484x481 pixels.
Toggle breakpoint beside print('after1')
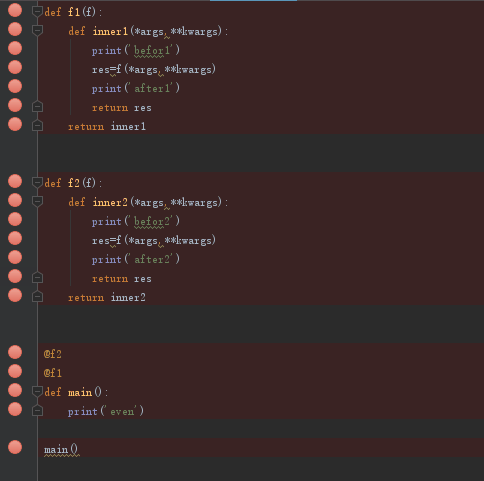pyautogui.click(x=15, y=86)
